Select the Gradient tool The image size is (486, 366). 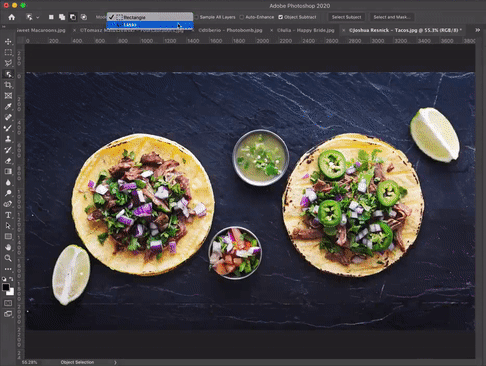click(x=8, y=171)
